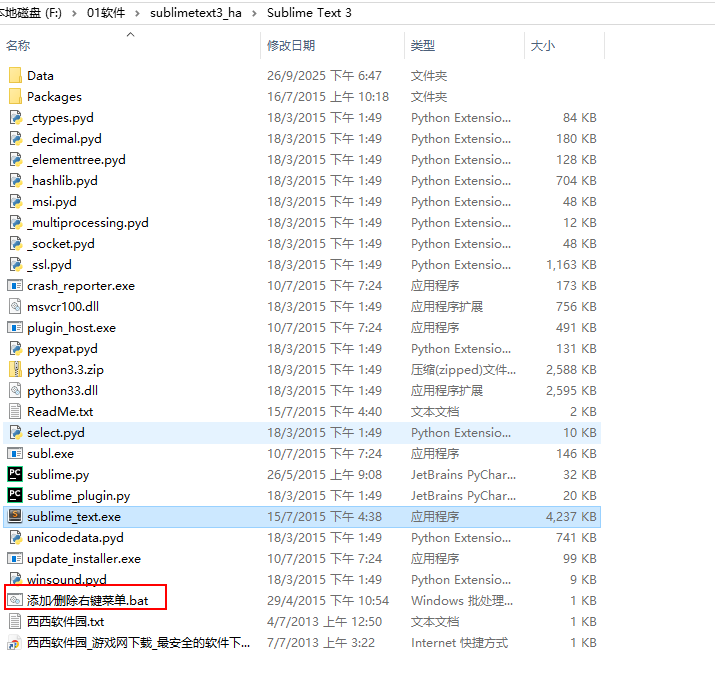Click the 2,595 KB size value
The image size is (715, 680).
pos(571,391)
